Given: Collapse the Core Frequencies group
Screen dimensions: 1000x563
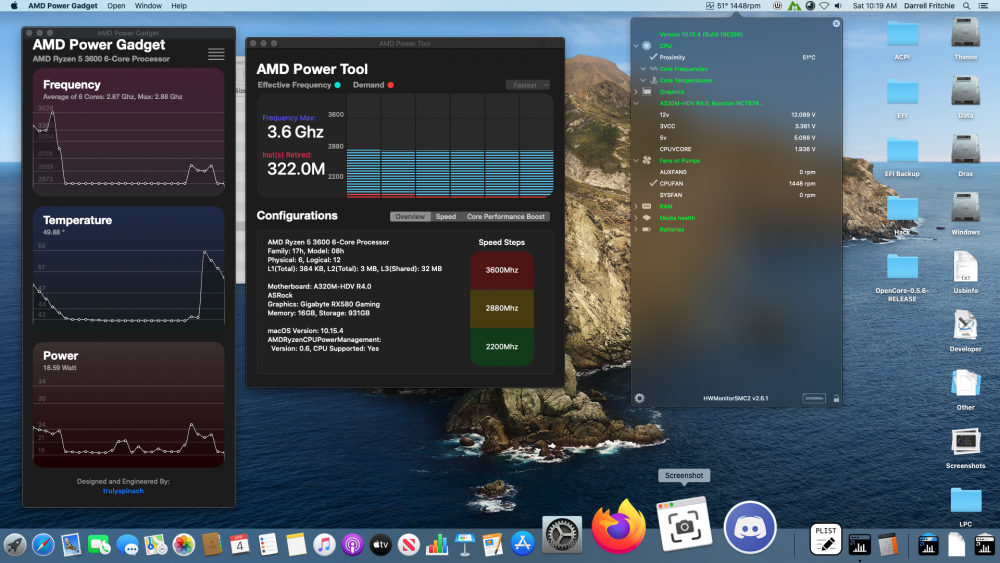Looking at the screenshot, I should [643, 69].
